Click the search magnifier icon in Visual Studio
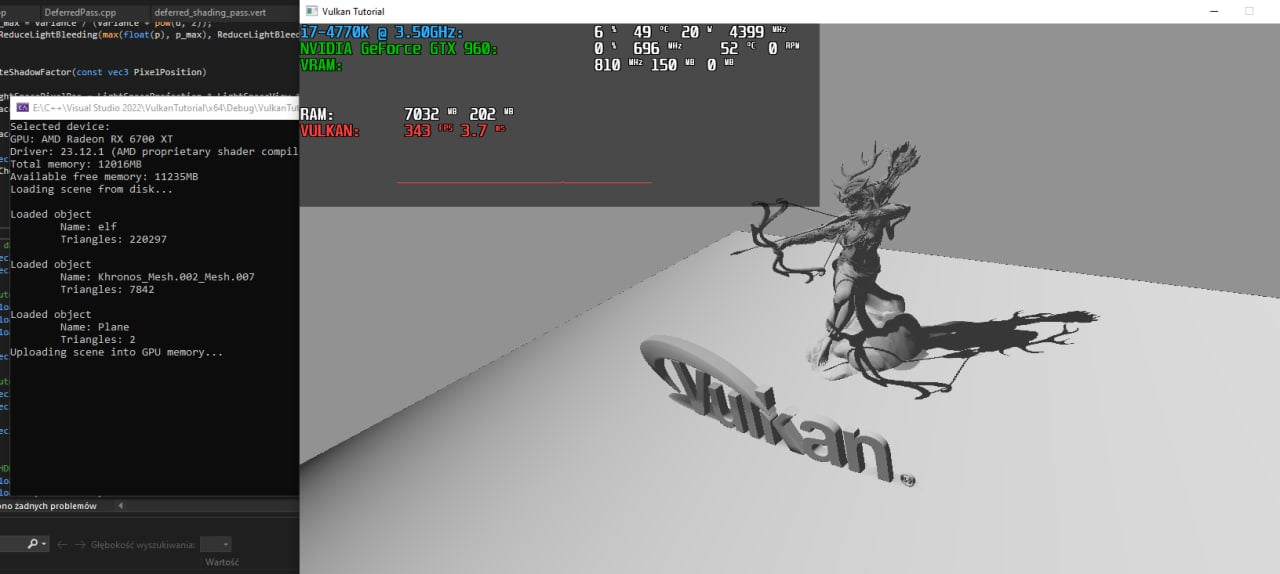Image resolution: width=1280 pixels, height=574 pixels. [33, 544]
